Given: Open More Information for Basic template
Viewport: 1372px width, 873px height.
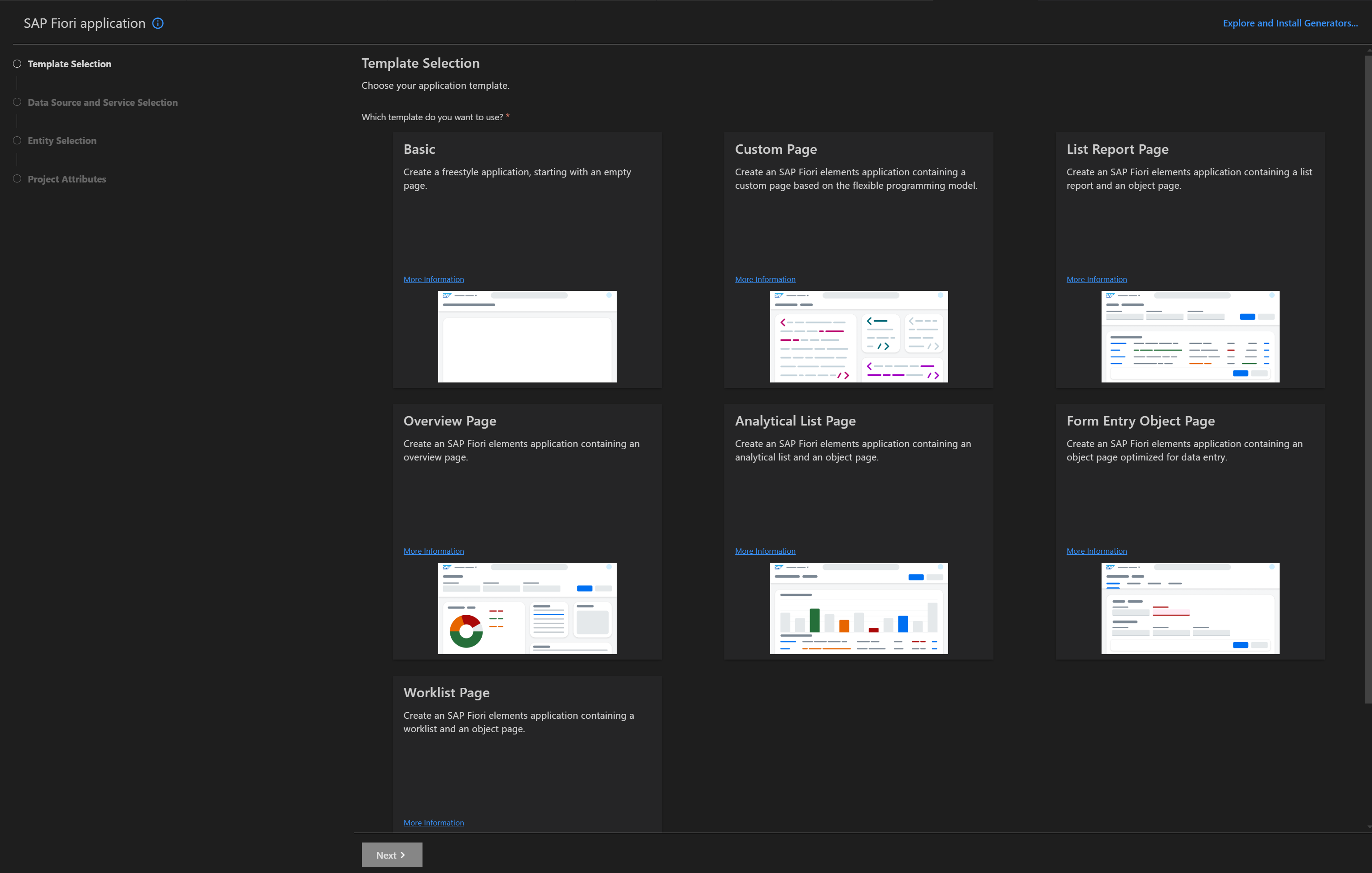Looking at the screenshot, I should click(x=434, y=280).
